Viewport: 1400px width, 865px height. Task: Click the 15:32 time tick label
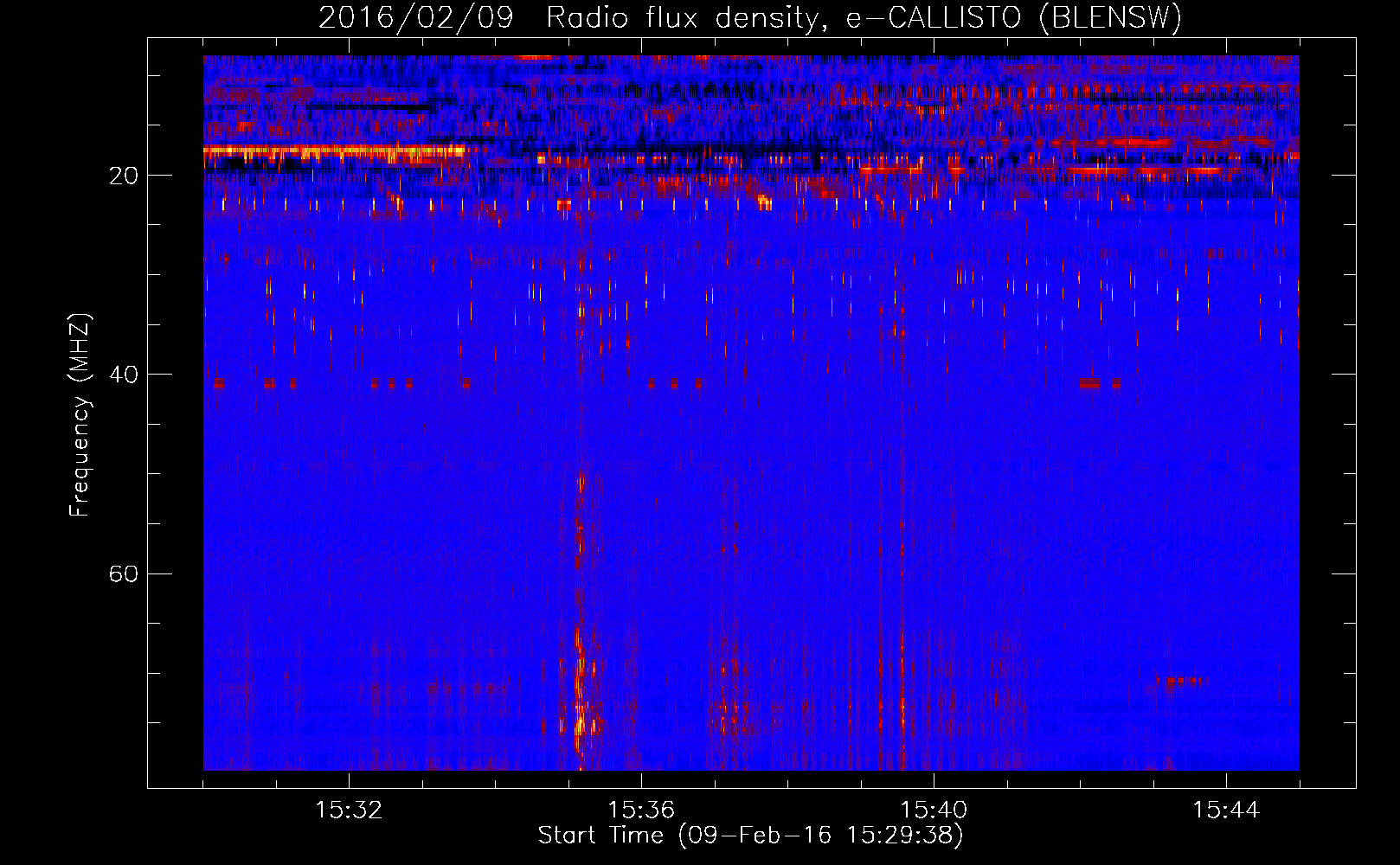[349, 811]
